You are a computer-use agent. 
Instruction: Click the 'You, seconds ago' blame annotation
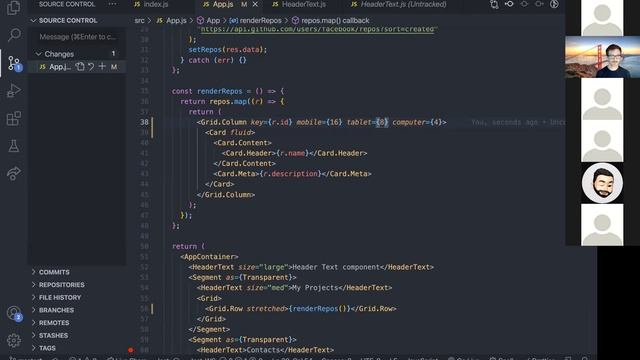[518, 122]
